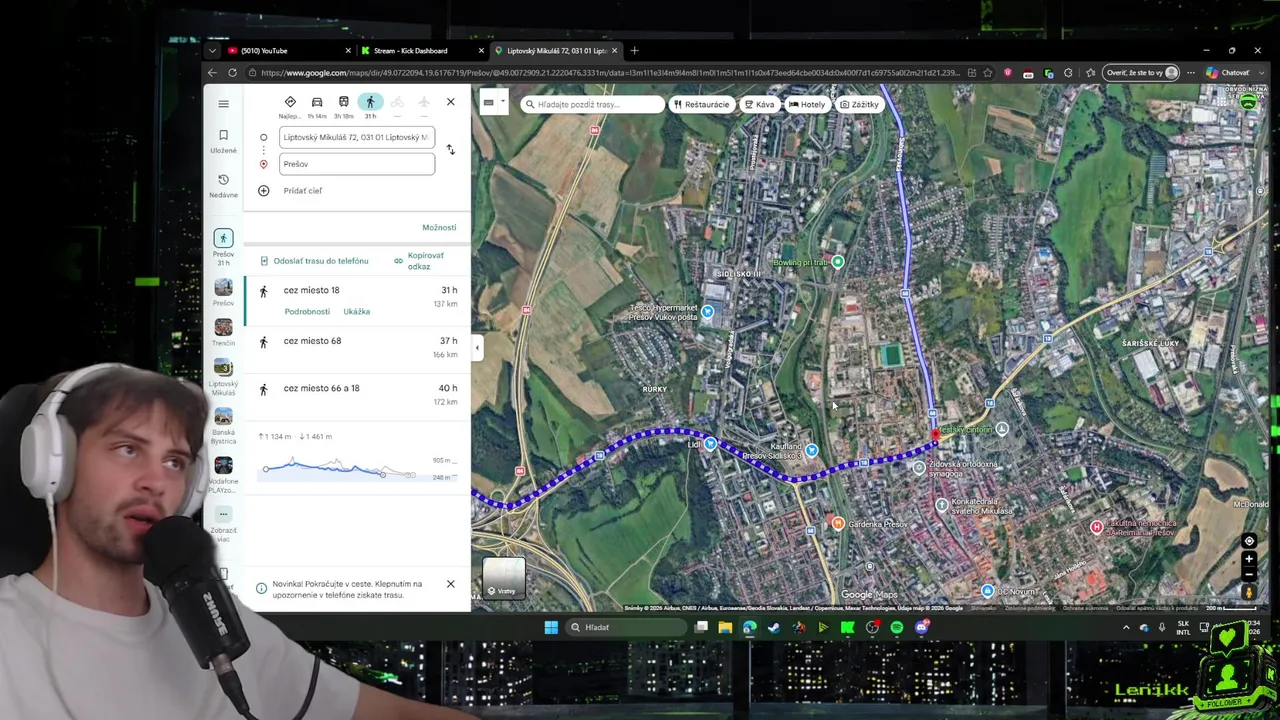Open the Vrstvy map layers thumbnail
The image size is (1280, 720).
[504, 578]
